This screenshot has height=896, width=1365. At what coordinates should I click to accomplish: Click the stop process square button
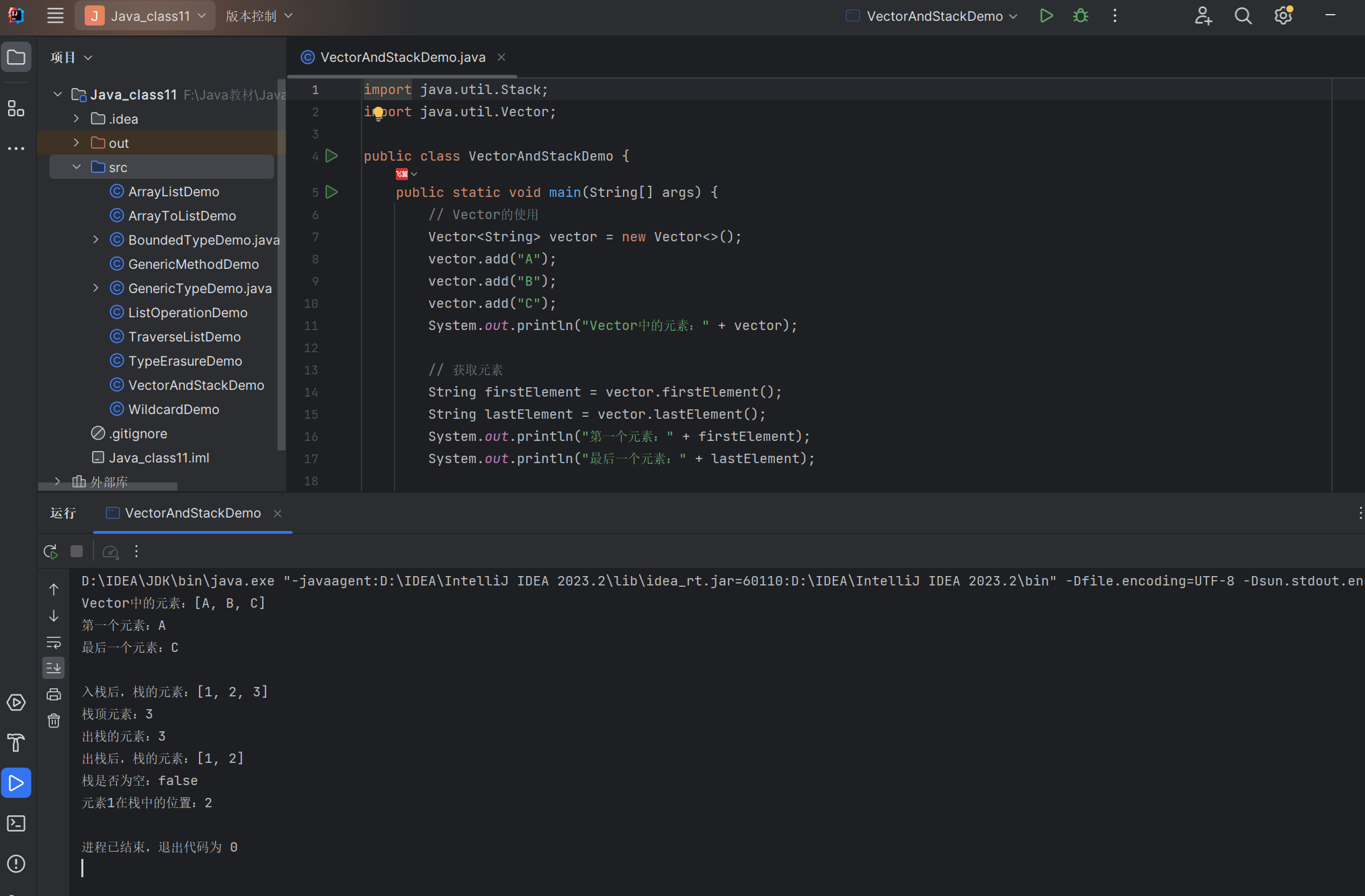point(77,551)
